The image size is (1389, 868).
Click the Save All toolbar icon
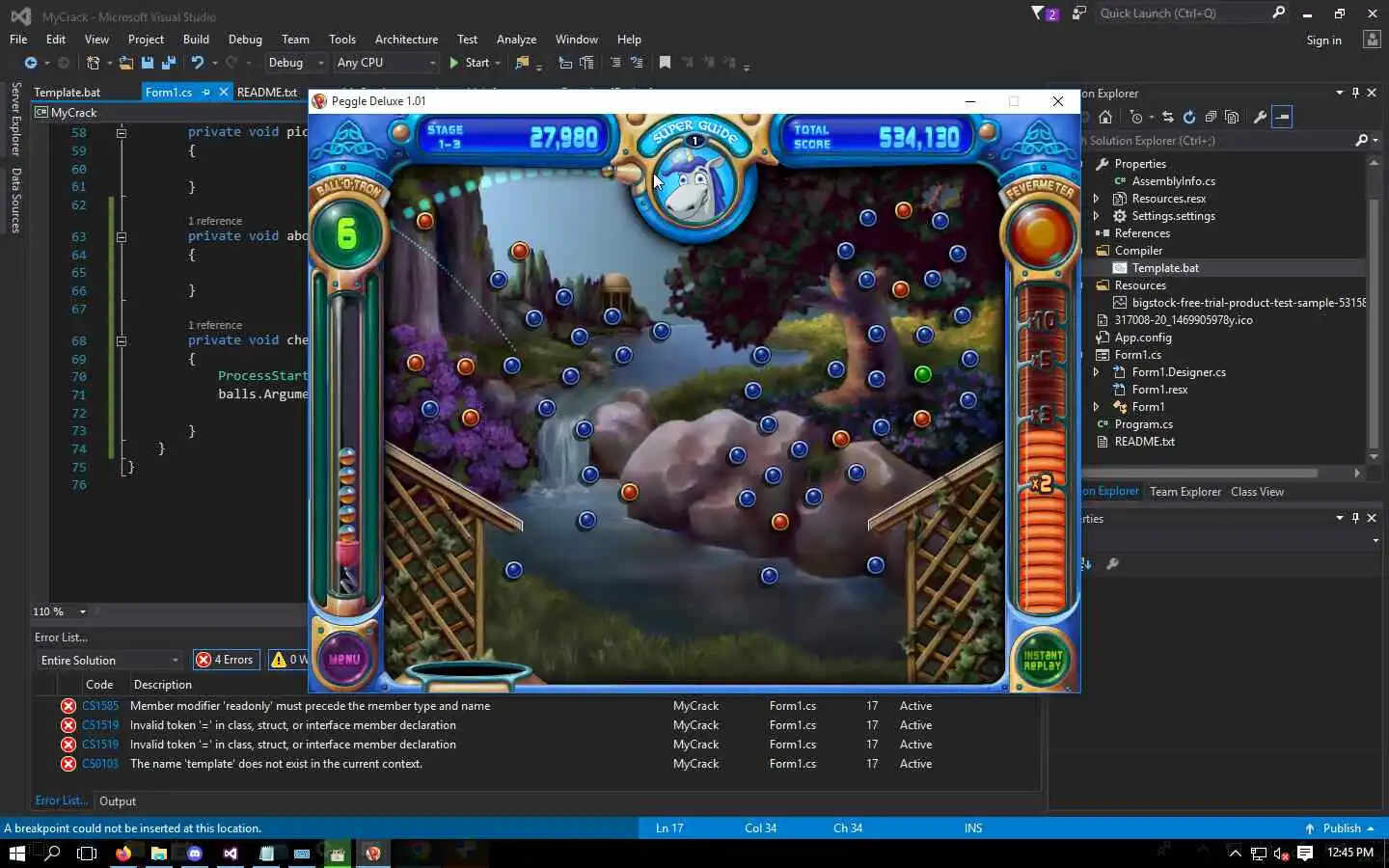coord(169,63)
